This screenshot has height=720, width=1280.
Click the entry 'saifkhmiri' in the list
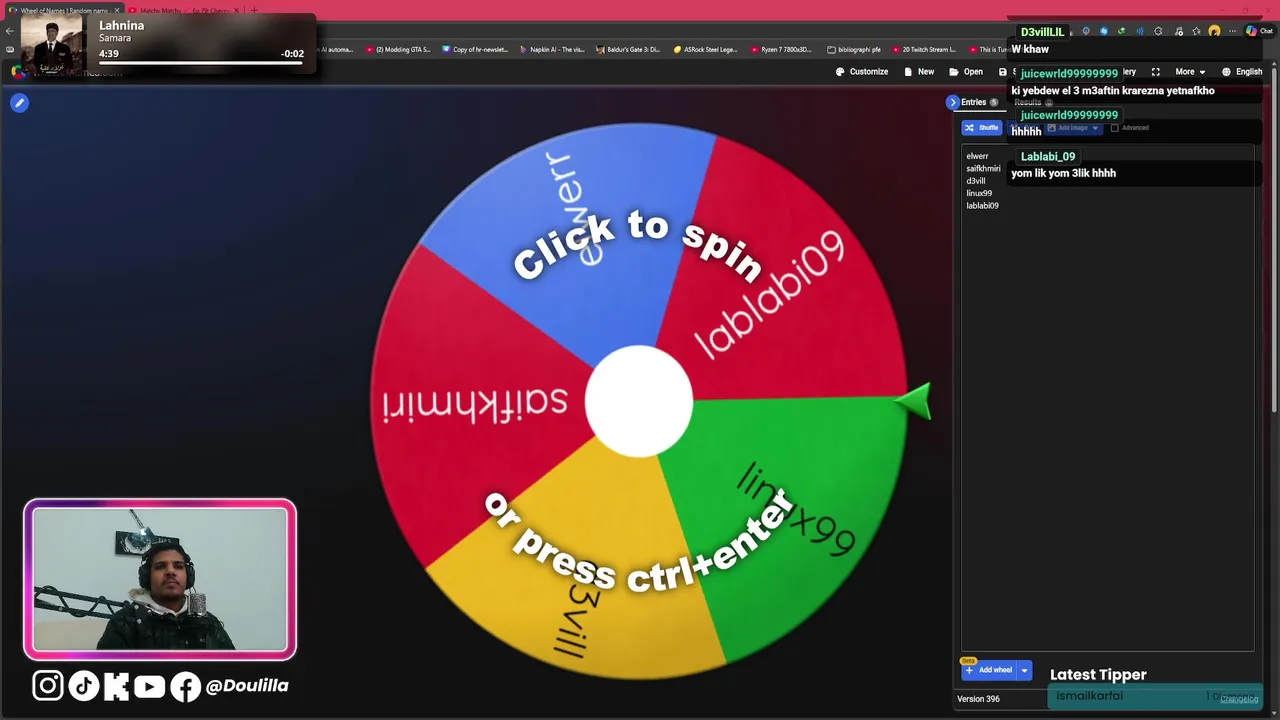pyautogui.click(x=983, y=169)
